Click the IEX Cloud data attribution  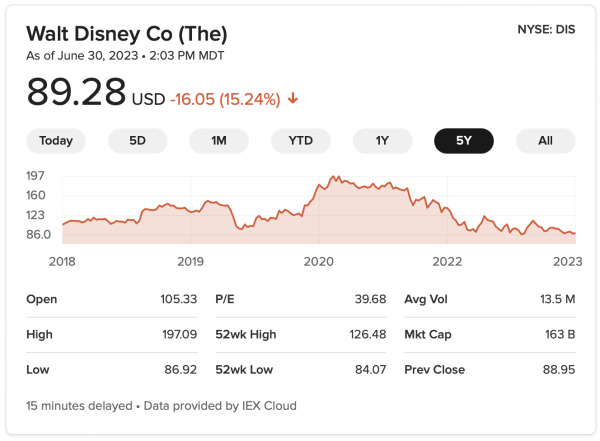point(266,406)
